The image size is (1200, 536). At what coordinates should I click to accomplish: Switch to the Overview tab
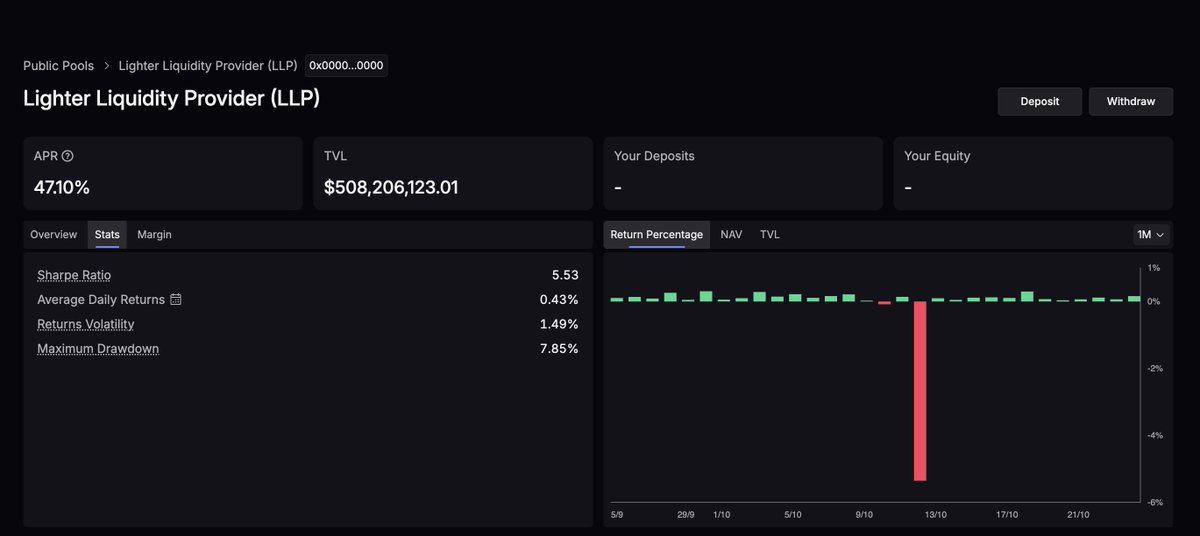point(53,235)
